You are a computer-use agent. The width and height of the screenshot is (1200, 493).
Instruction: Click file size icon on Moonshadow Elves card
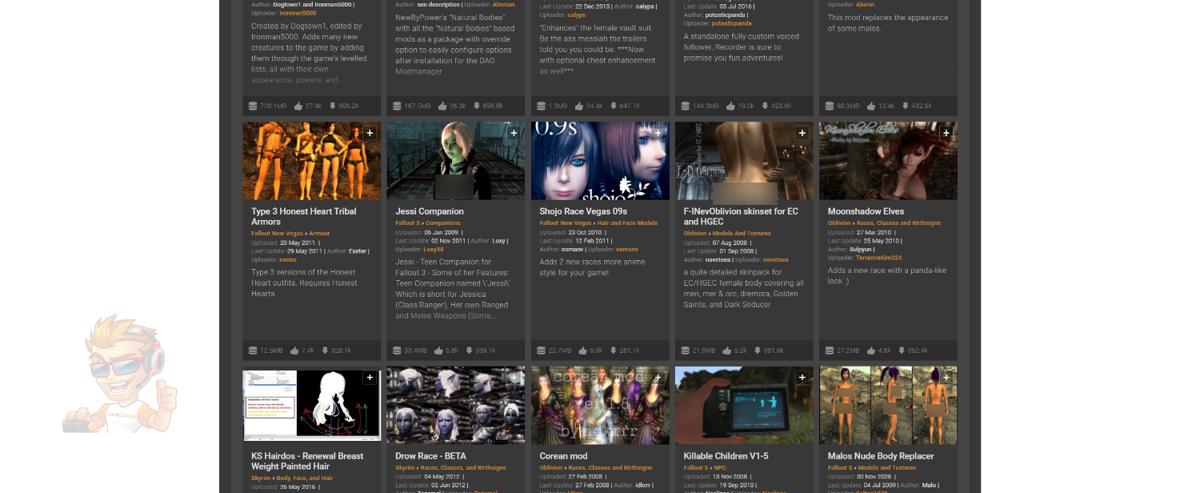(x=829, y=350)
